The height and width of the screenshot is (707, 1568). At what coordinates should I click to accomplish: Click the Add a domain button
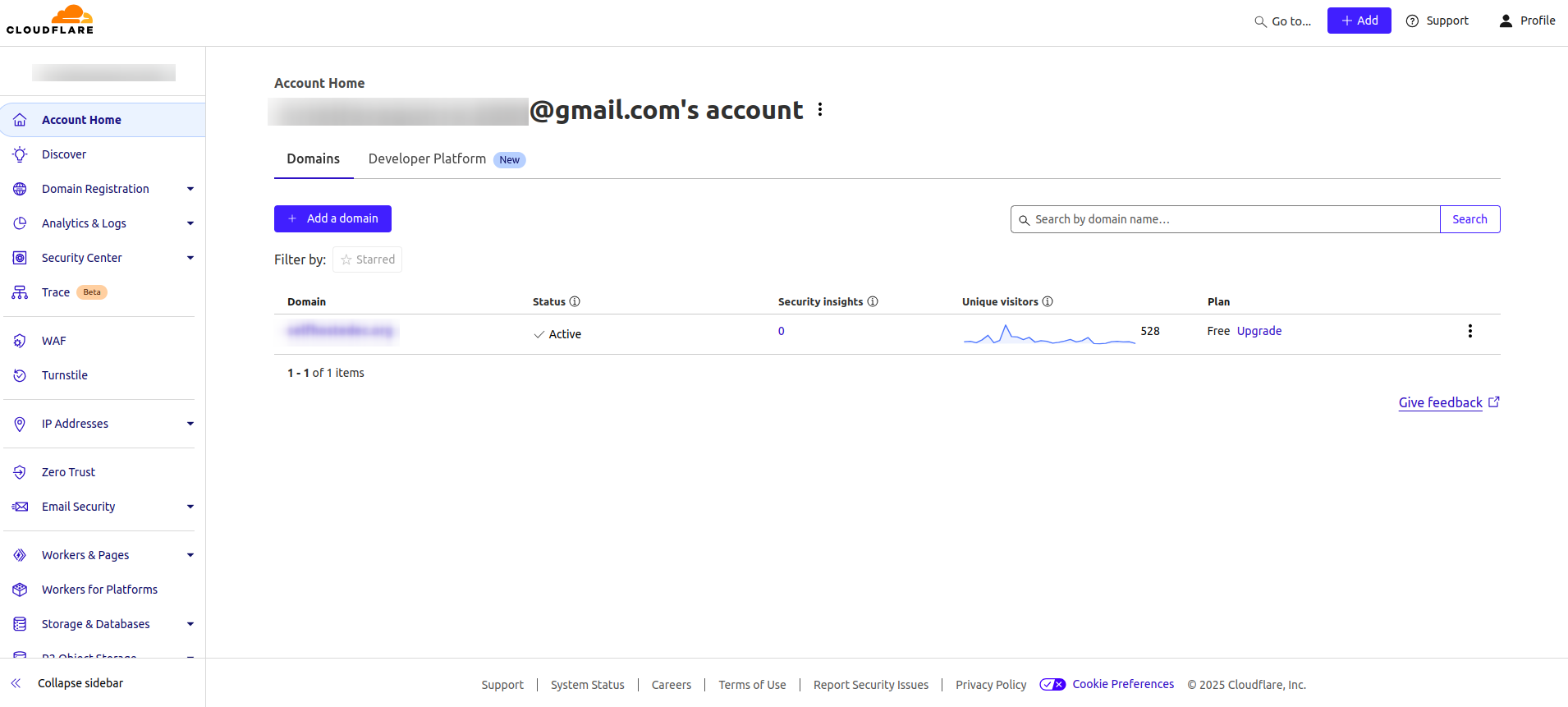(332, 218)
